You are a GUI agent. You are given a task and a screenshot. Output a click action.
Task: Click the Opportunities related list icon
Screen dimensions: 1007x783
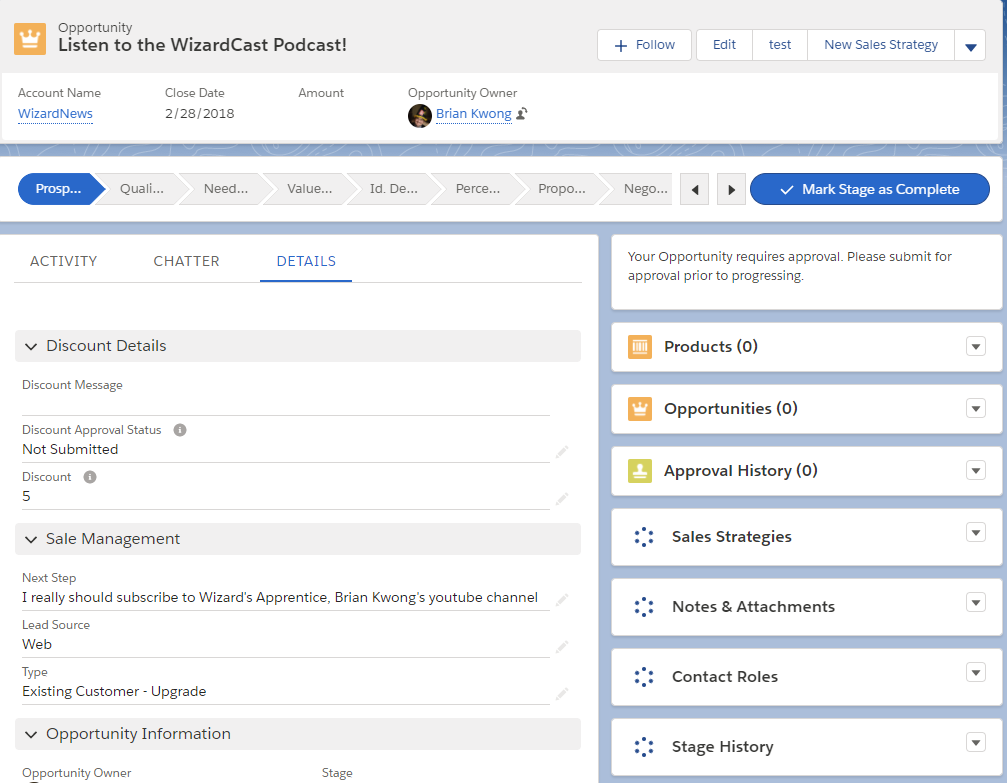pyautogui.click(x=640, y=408)
